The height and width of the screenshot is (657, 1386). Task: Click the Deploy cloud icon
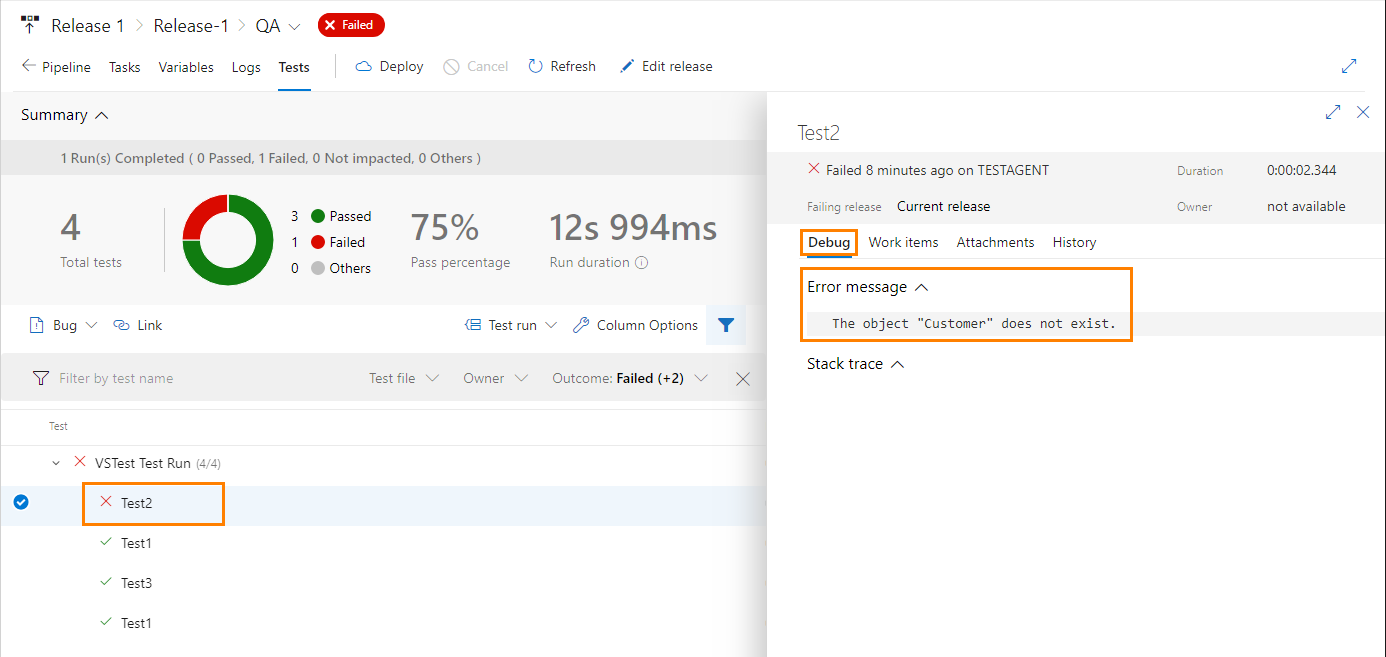pyautogui.click(x=362, y=66)
